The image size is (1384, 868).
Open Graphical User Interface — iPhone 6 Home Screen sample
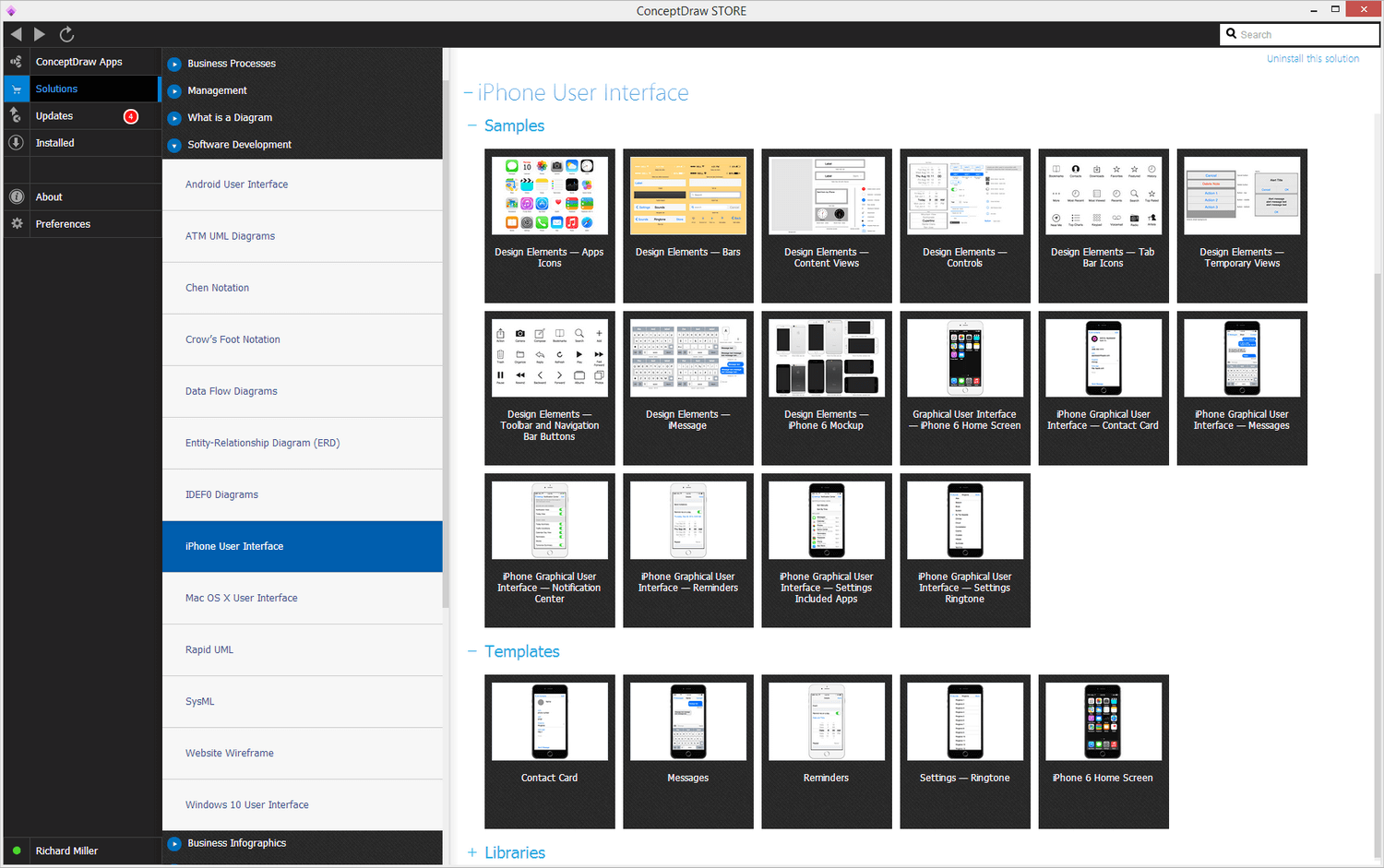pos(964,387)
